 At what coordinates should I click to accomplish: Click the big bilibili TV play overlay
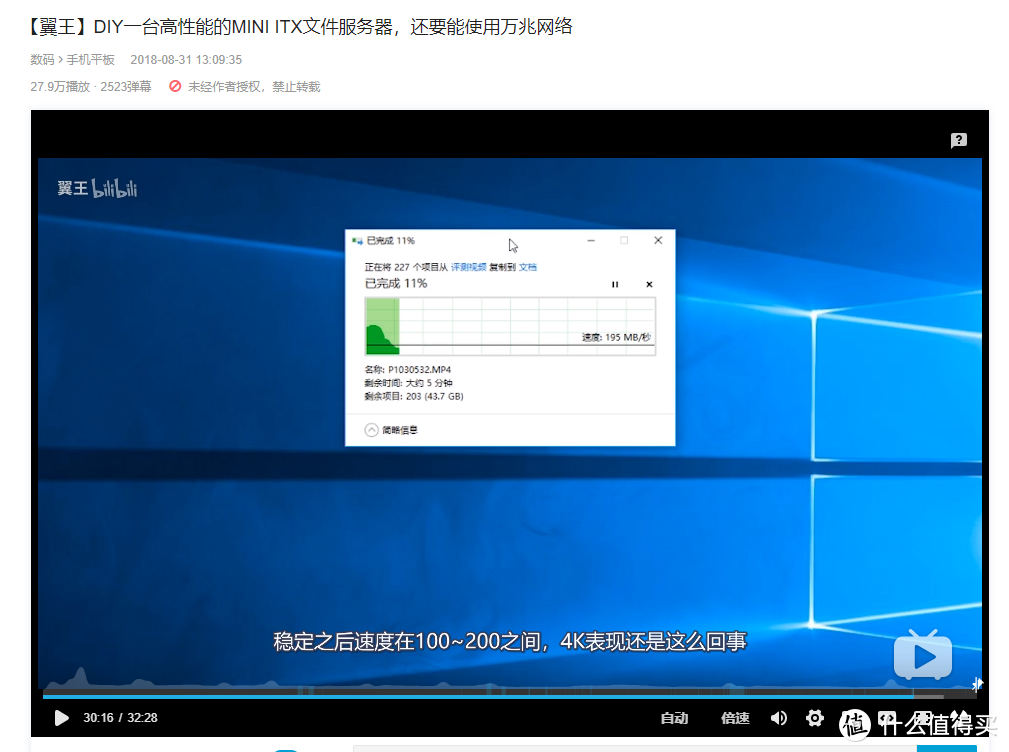pyautogui.click(x=922, y=655)
